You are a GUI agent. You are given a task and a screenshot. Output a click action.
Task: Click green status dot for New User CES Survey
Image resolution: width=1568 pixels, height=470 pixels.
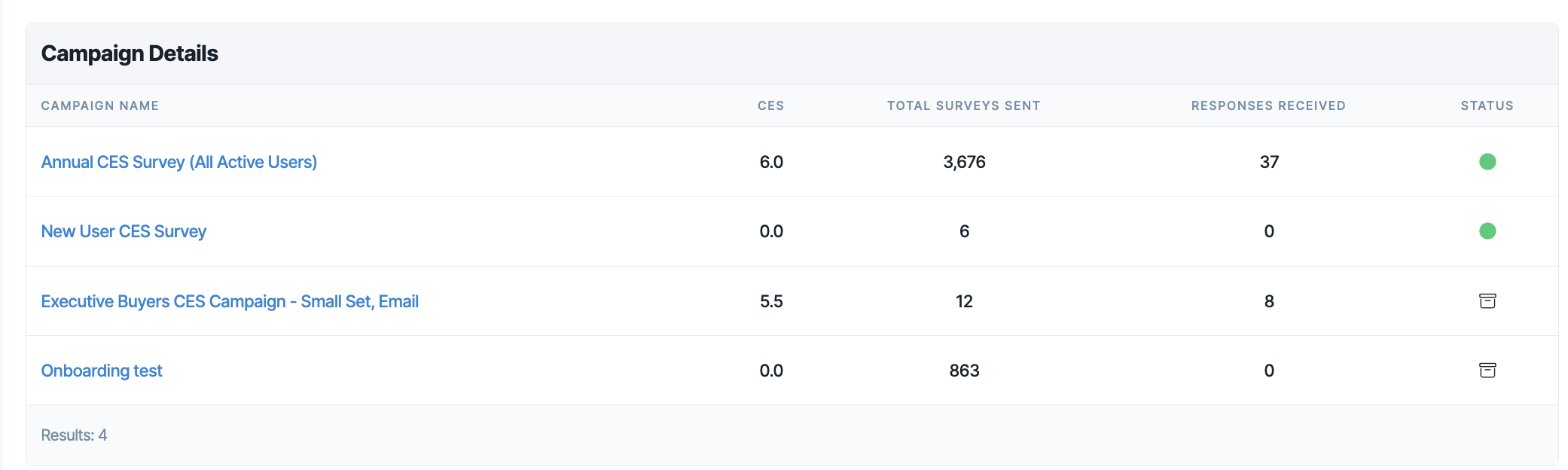point(1487,231)
